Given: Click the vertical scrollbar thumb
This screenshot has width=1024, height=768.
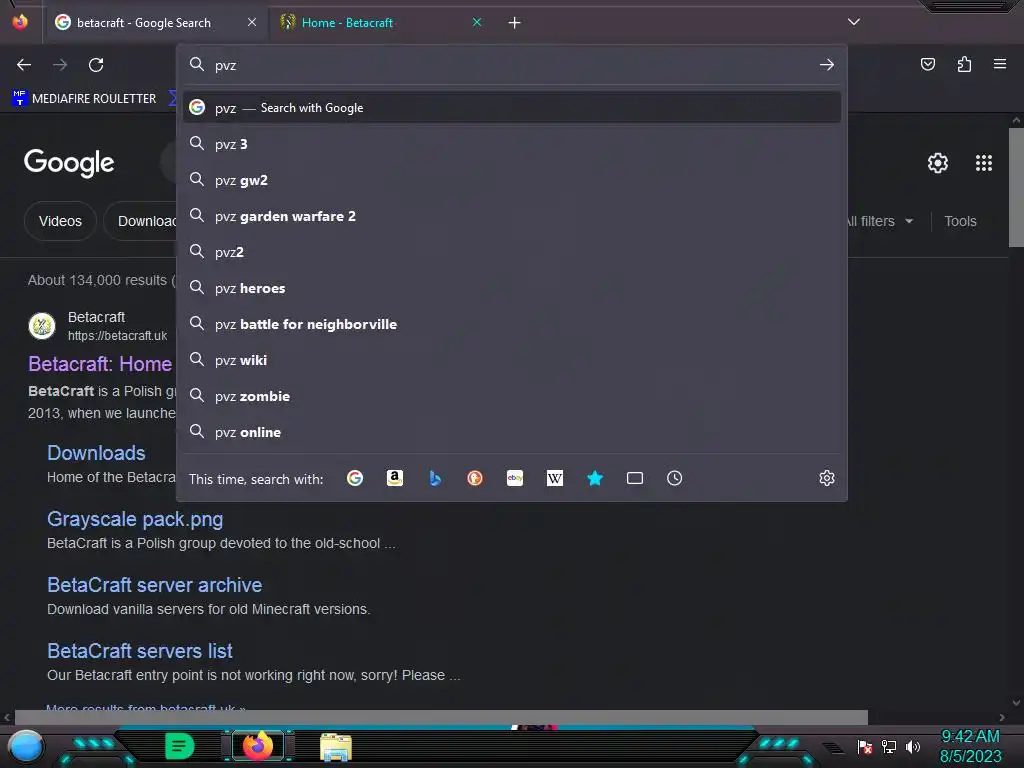Looking at the screenshot, I should (x=1016, y=187).
